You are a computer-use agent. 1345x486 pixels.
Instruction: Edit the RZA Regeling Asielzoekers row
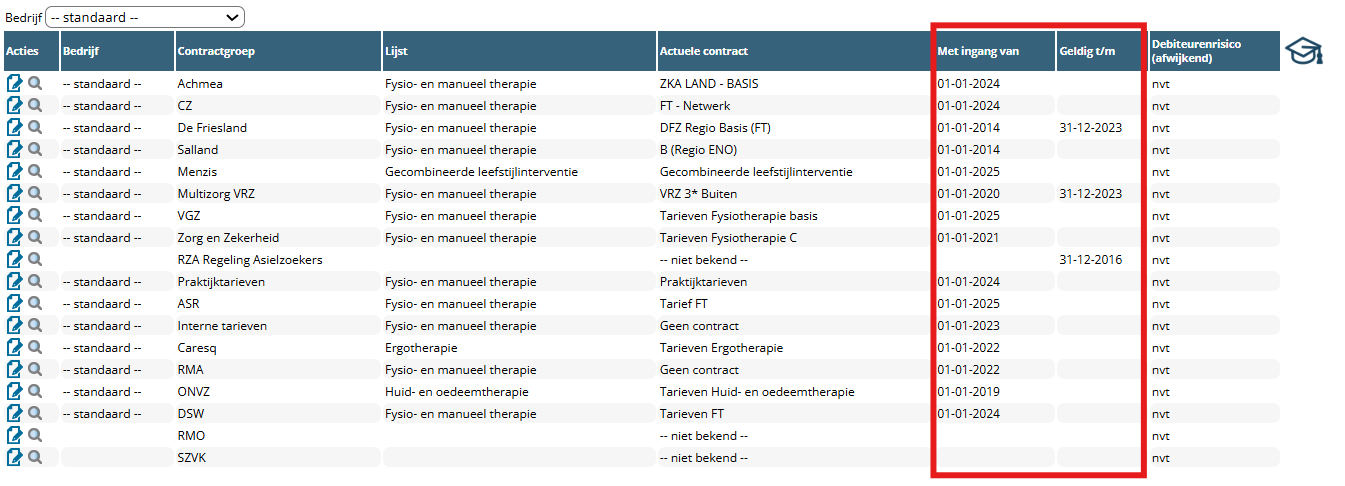point(15,259)
